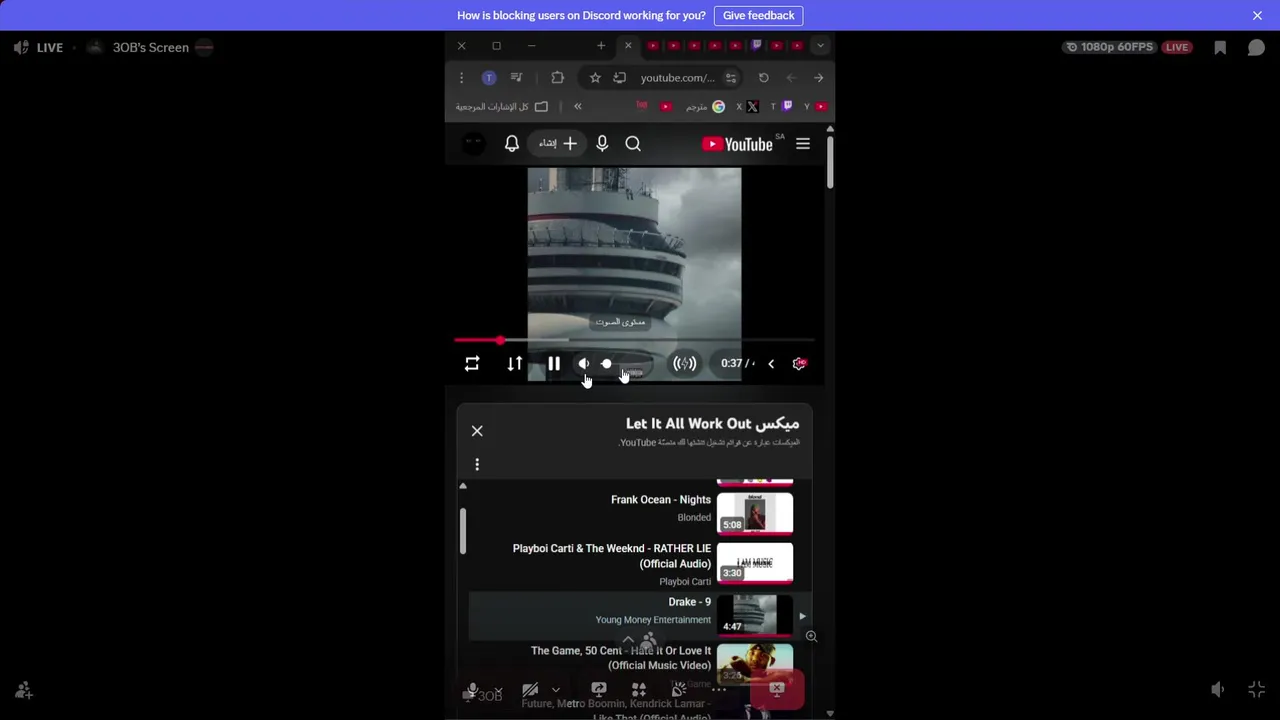
Task: Switch to the Twitch browser tab
Action: coord(757,45)
